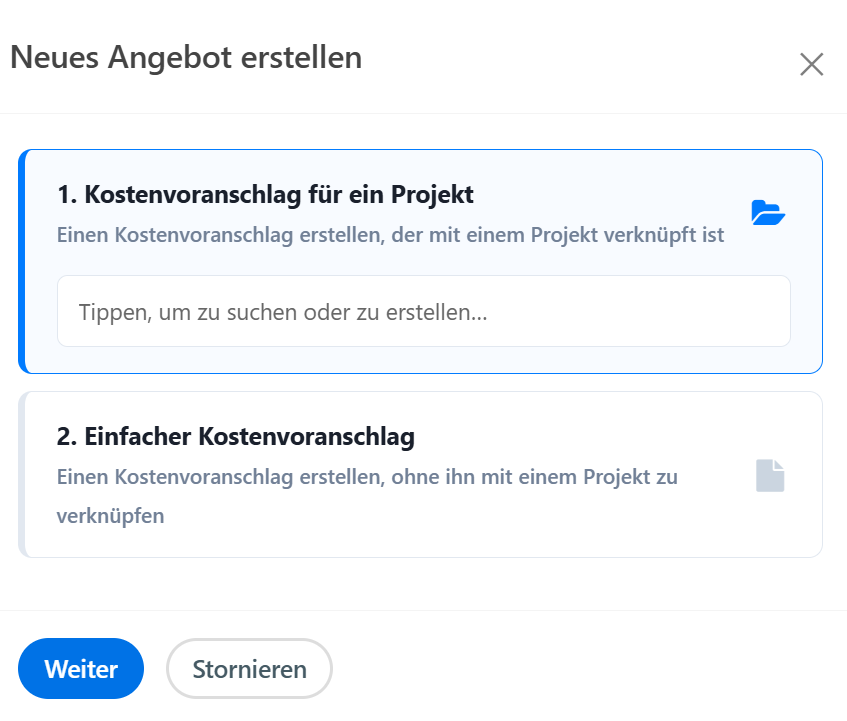
Task: Cancel via the Stornieren button
Action: click(249, 669)
